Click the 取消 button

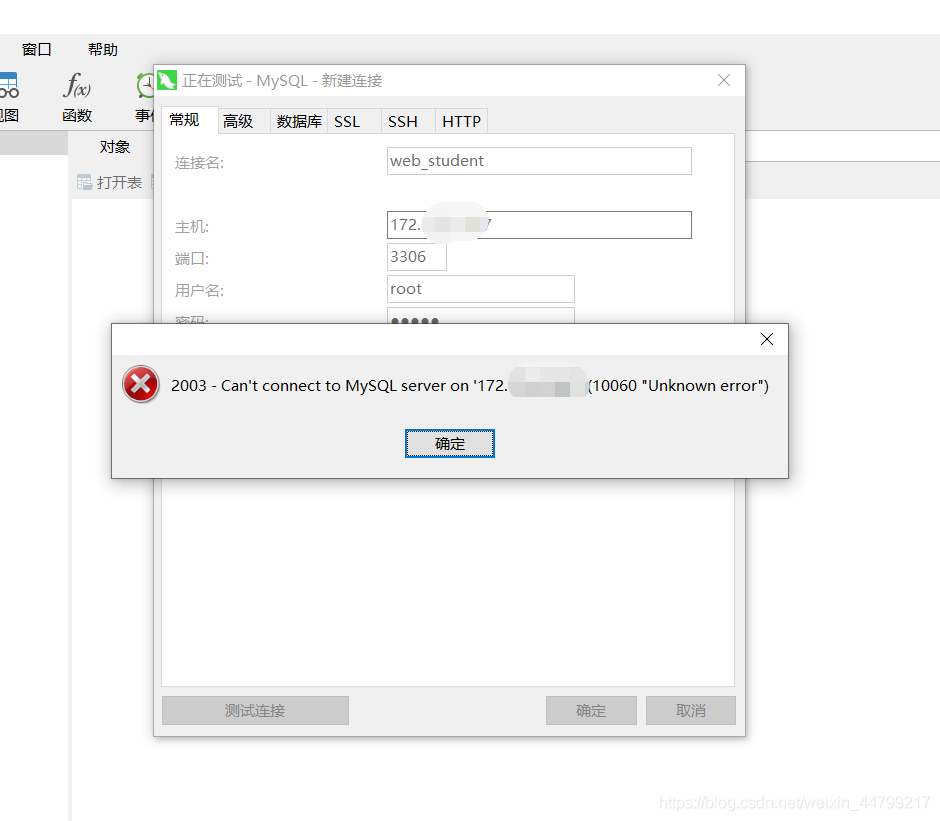[x=691, y=711]
